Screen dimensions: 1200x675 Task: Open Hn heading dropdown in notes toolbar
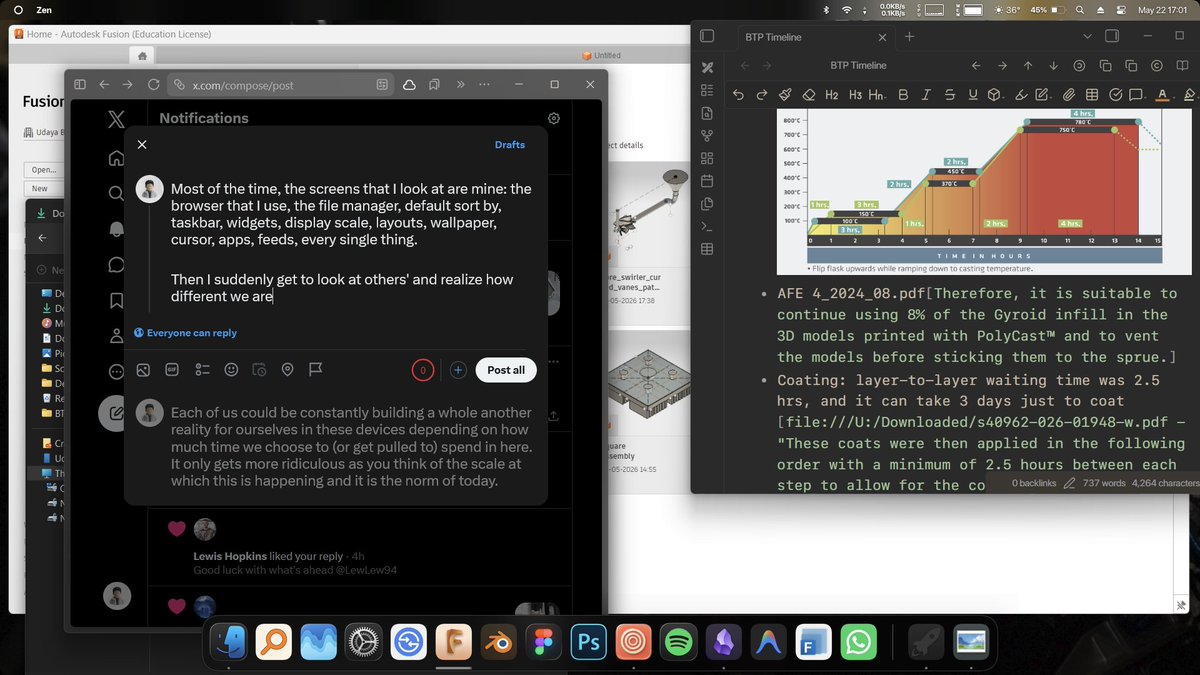click(x=877, y=95)
